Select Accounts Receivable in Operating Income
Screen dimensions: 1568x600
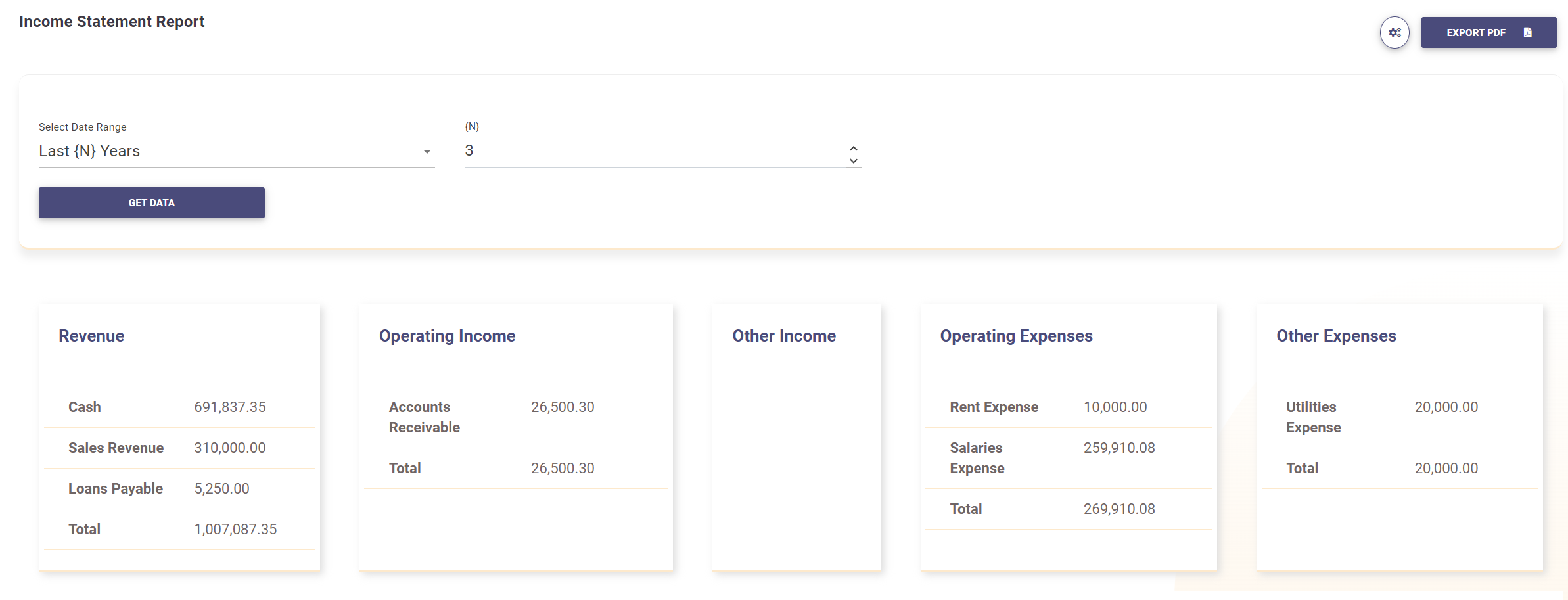[x=424, y=417]
